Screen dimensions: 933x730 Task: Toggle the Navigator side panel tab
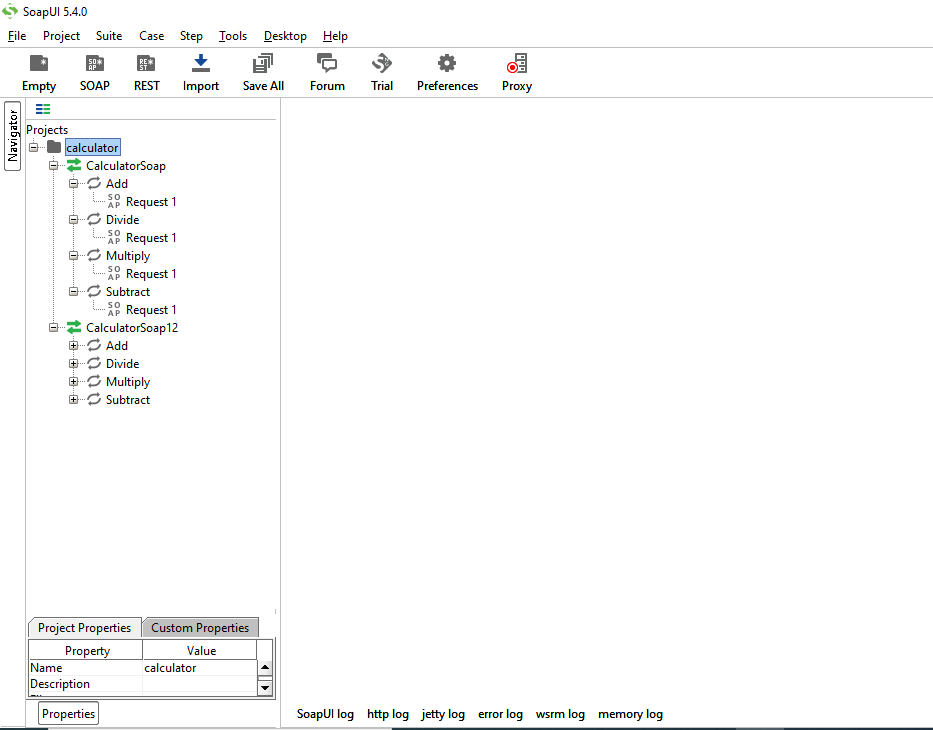pos(12,136)
